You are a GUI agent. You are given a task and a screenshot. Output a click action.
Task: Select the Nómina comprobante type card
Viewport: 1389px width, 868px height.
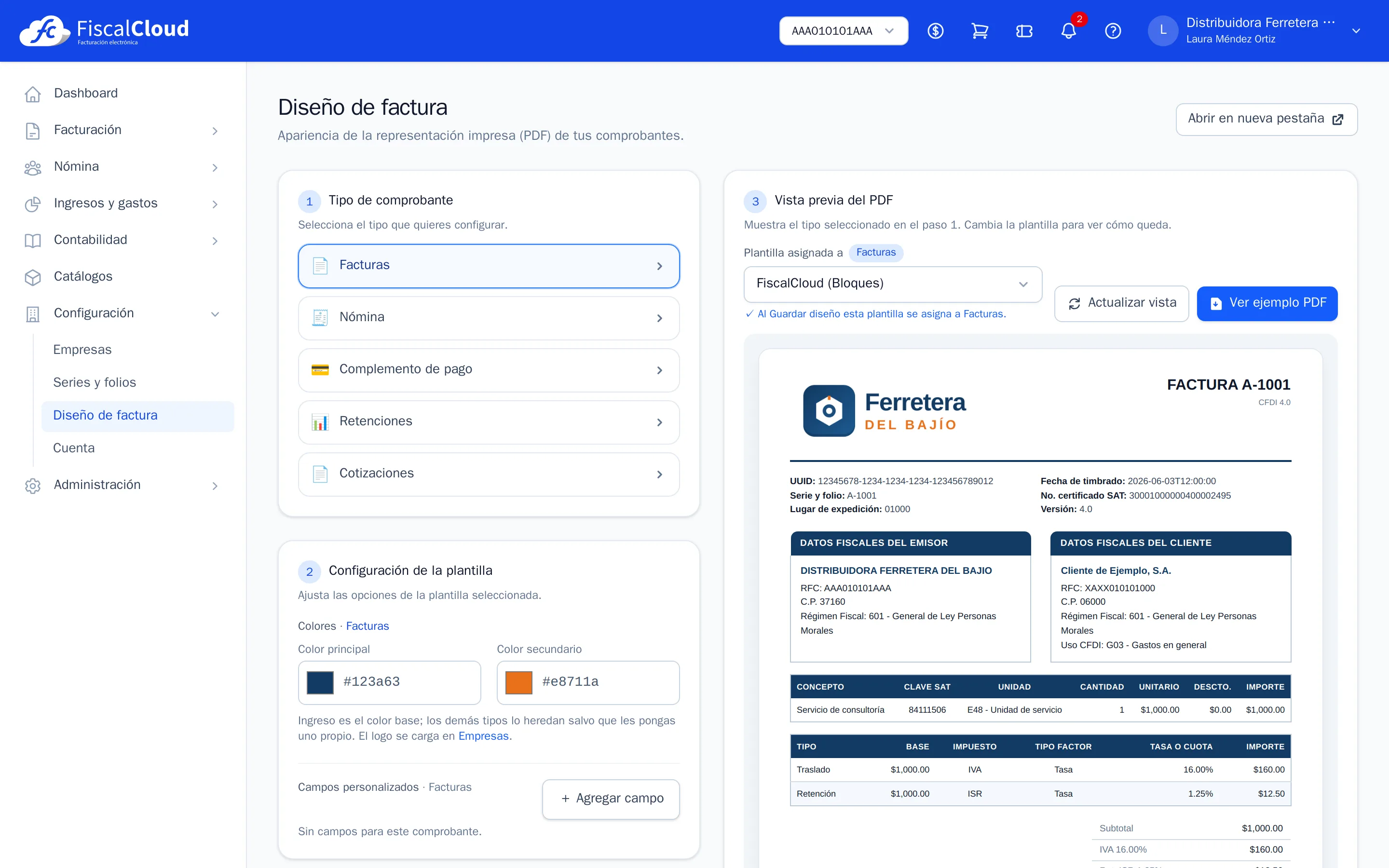pyautogui.click(x=489, y=318)
